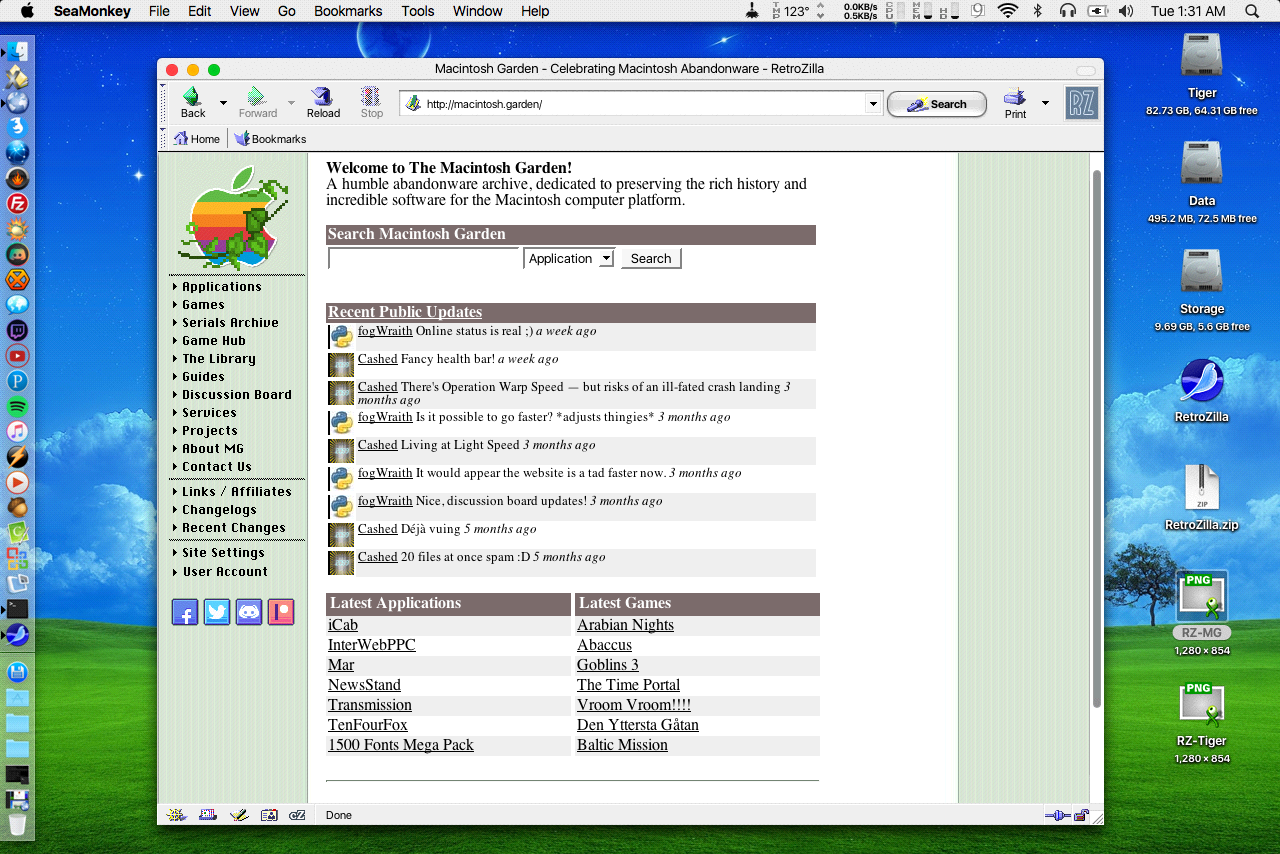Launch Terminal from the Dock
Screen dimensions: 1280x854
point(17,609)
